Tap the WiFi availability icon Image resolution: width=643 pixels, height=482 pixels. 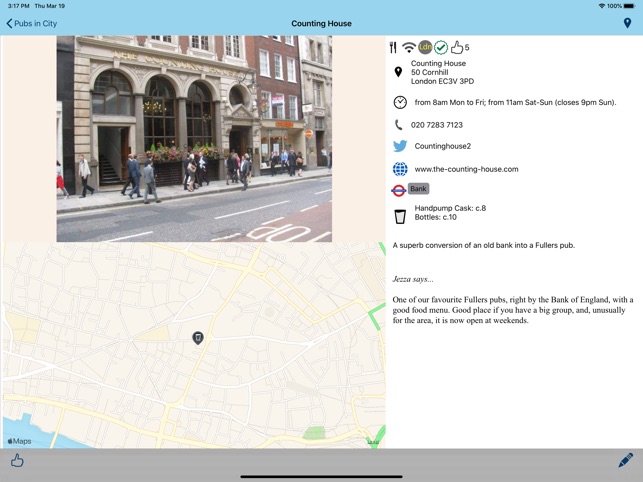tap(409, 47)
